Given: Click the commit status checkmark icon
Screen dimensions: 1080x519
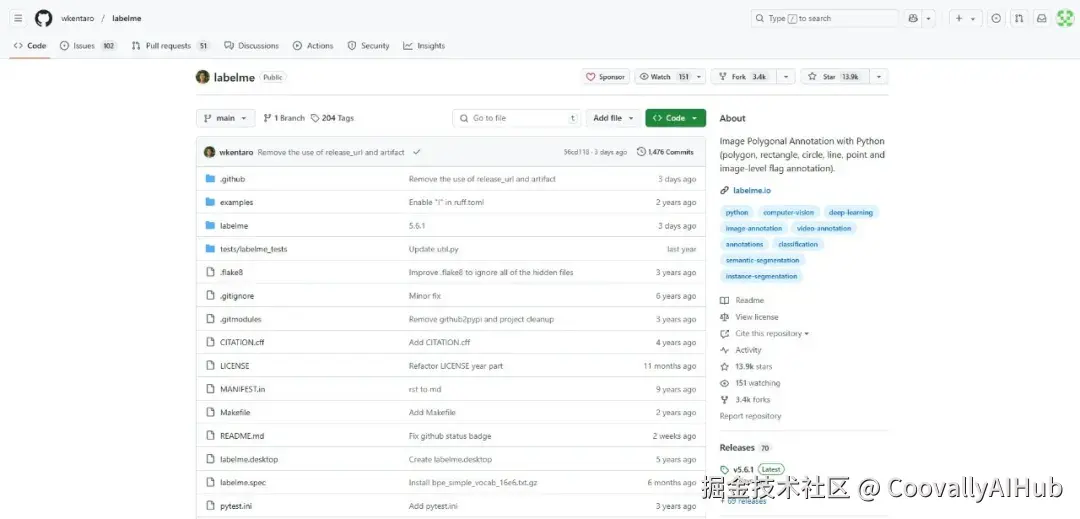Looking at the screenshot, I should pos(417,152).
